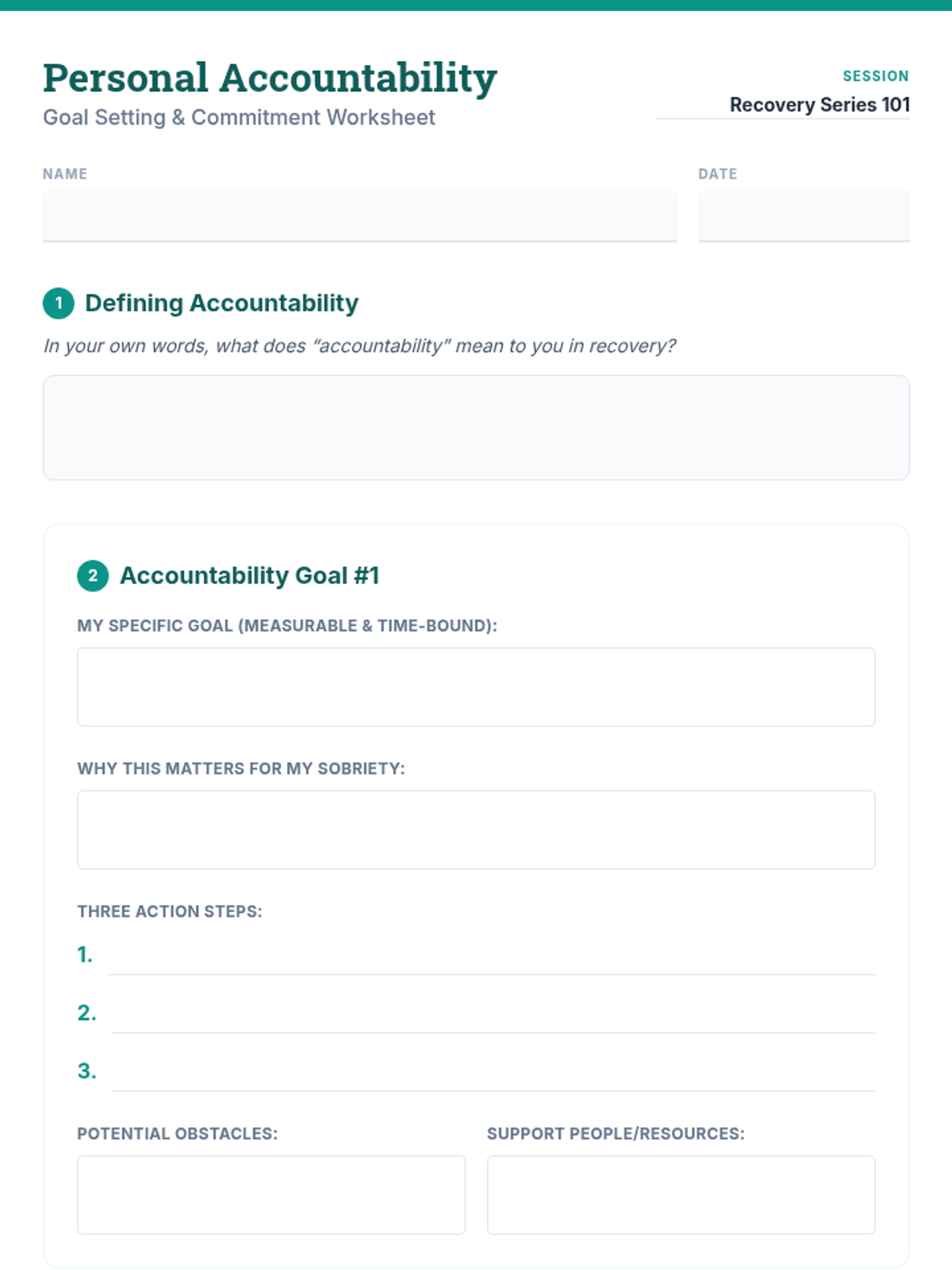Click the Goal Setting & Commitment Worksheet subtitle
The height and width of the screenshot is (1270, 952).
(x=239, y=117)
